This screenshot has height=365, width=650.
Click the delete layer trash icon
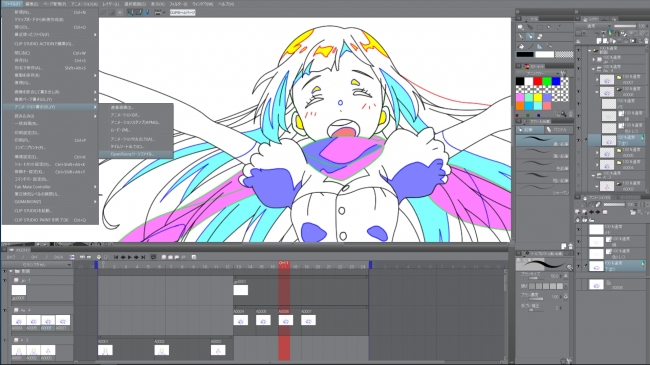click(647, 41)
